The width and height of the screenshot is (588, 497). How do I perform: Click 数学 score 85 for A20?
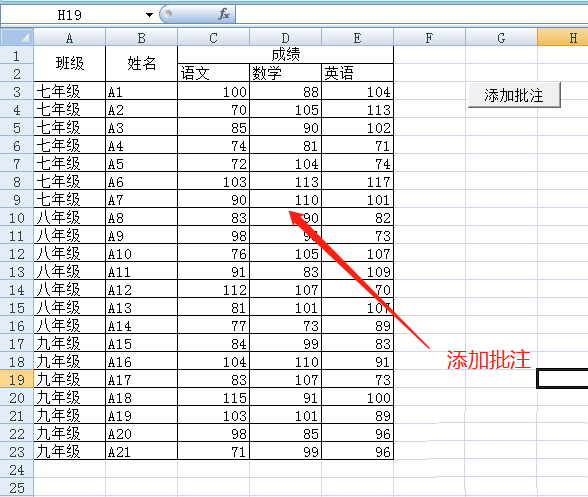(285, 434)
